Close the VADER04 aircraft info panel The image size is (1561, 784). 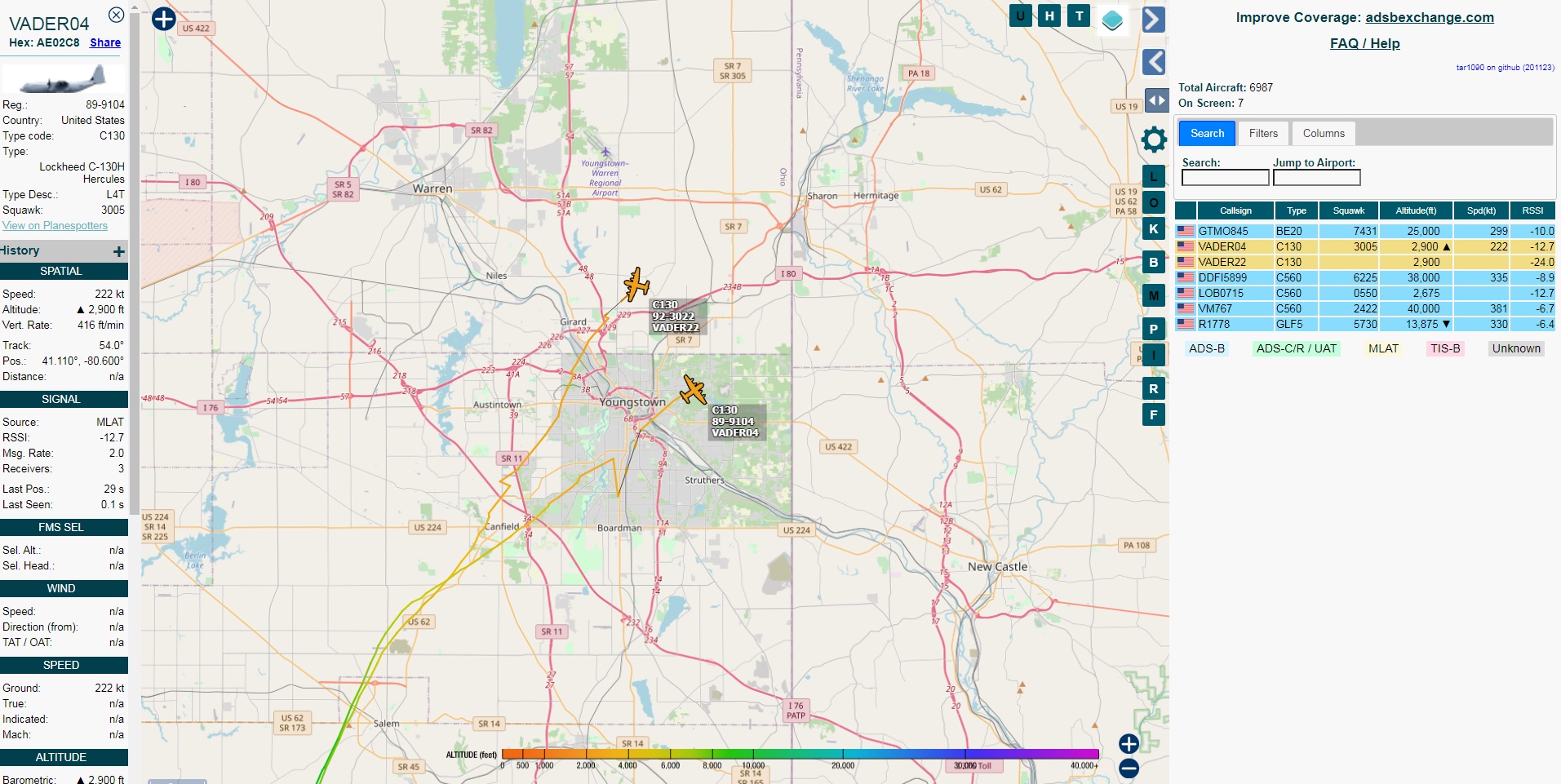pyautogui.click(x=117, y=15)
